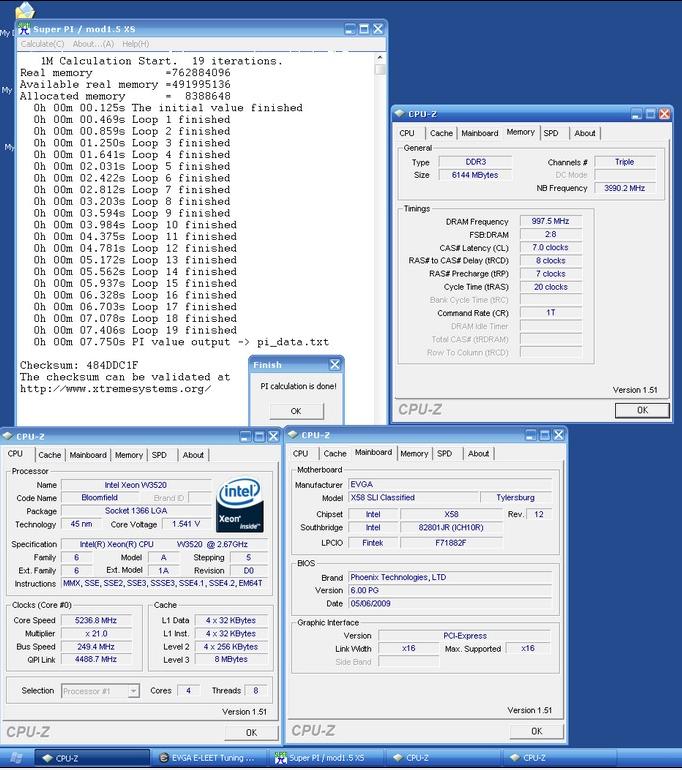This screenshot has width=682, height=770.
Task: Select About tab in Mainboard CPU-Z window
Action: pos(478,454)
